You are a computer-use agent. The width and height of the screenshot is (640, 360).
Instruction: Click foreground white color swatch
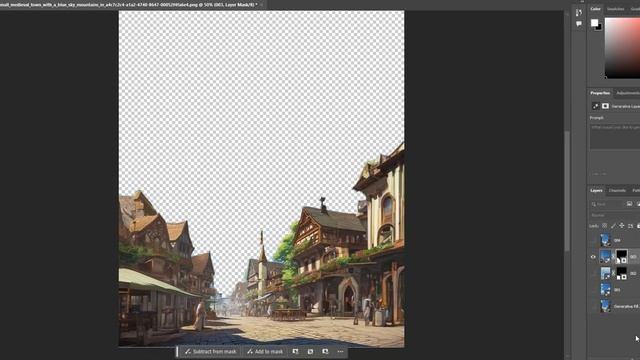pyautogui.click(x=594, y=23)
